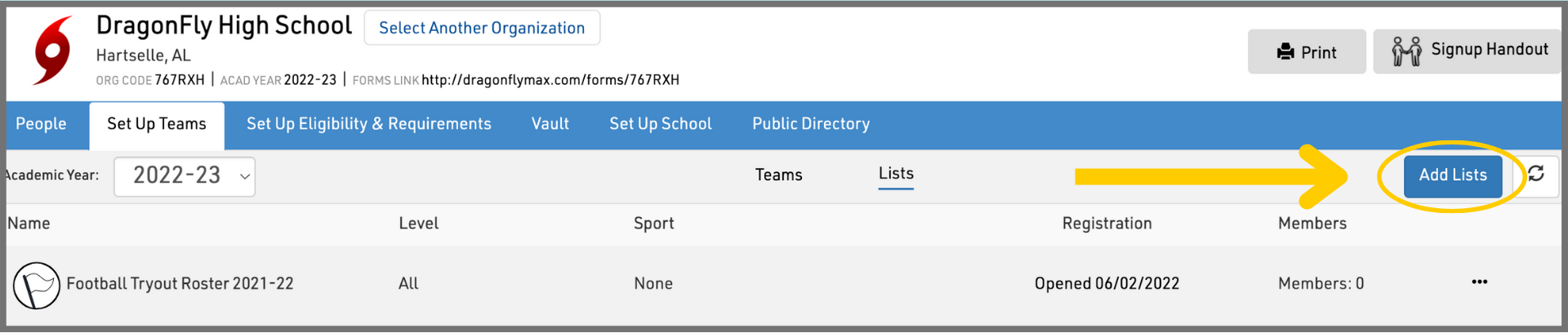This screenshot has width=1568, height=333.
Task: Select the Lists sub-tab
Action: pos(896,174)
